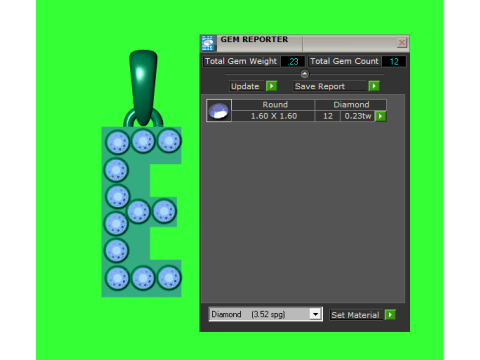
Task: Click the green arrow next to Save Report
Action: pos(374,86)
